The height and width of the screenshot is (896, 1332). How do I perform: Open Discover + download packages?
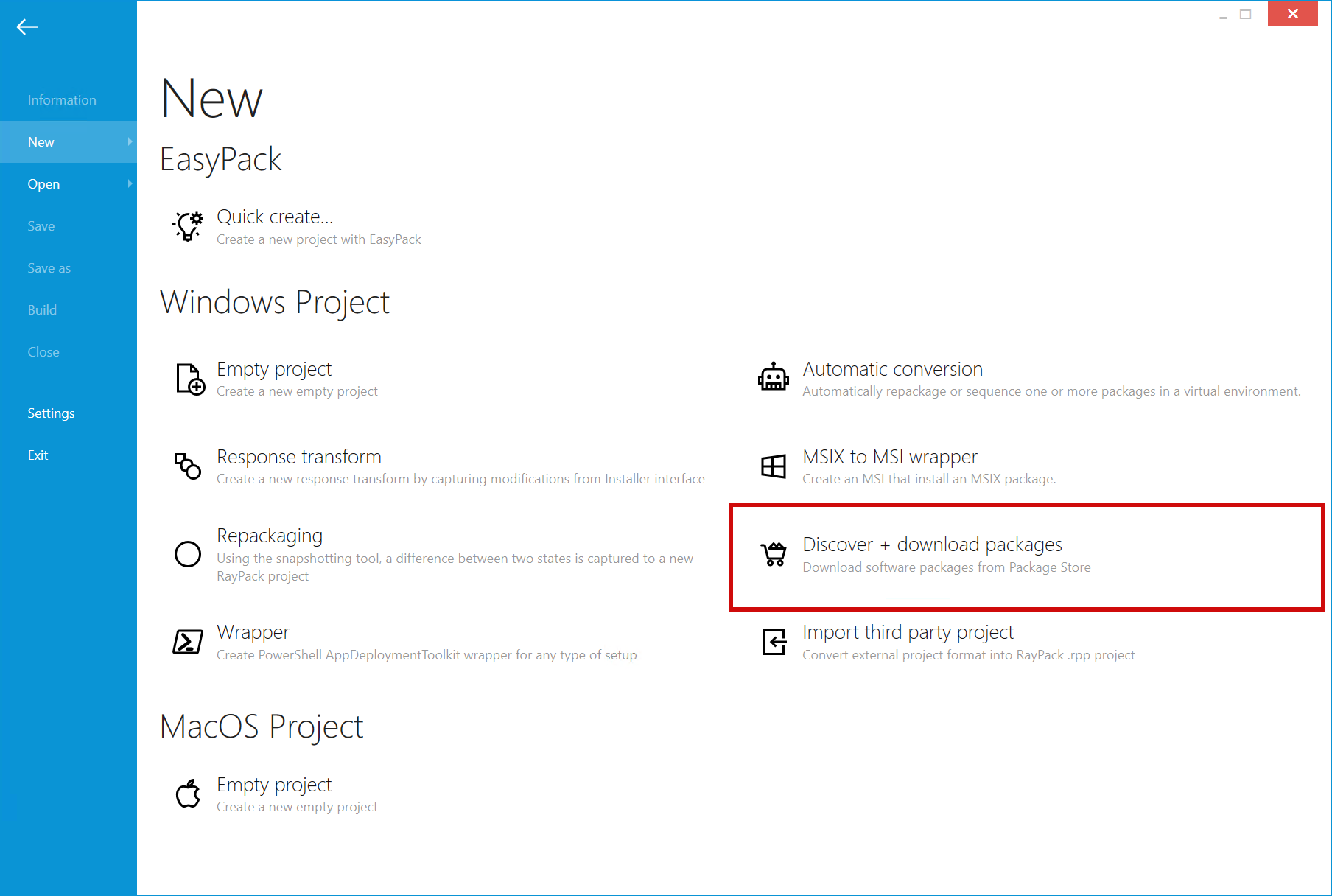(x=932, y=544)
